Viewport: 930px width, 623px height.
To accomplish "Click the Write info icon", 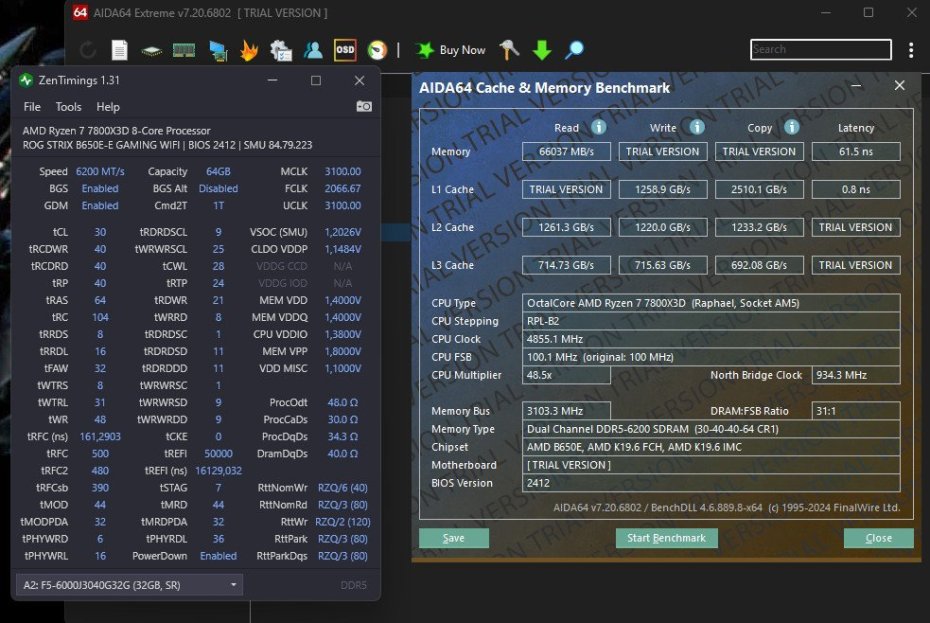I will [x=696, y=128].
